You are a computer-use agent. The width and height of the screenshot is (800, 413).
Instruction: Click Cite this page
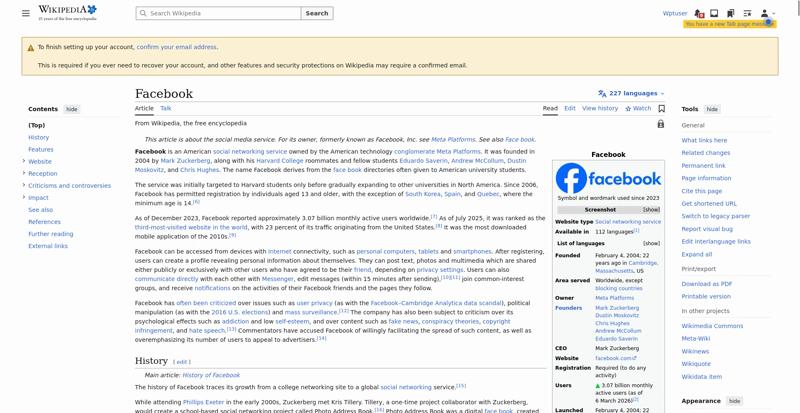(x=702, y=191)
